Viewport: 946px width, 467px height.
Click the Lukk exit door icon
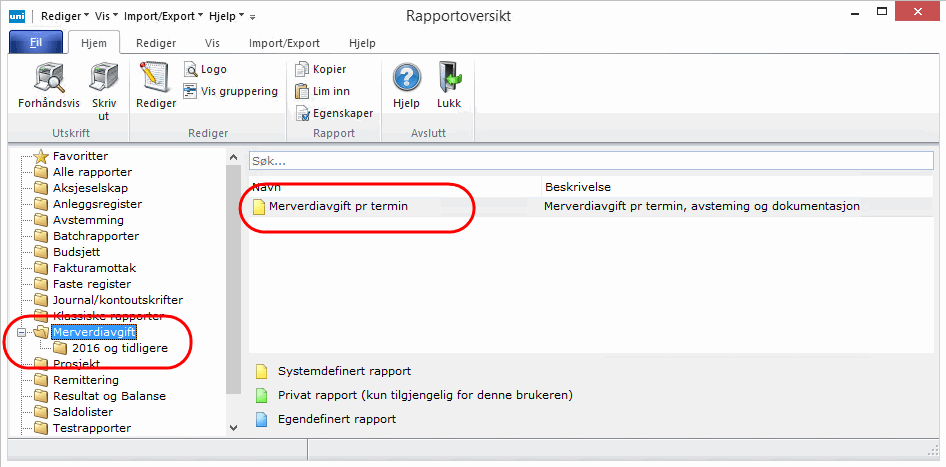coord(449,78)
